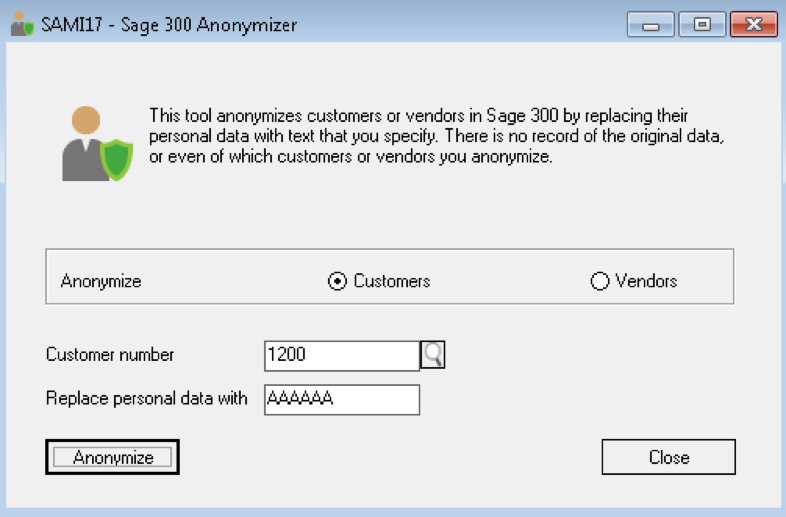
Task: Click the Anonymize button
Action: point(112,457)
